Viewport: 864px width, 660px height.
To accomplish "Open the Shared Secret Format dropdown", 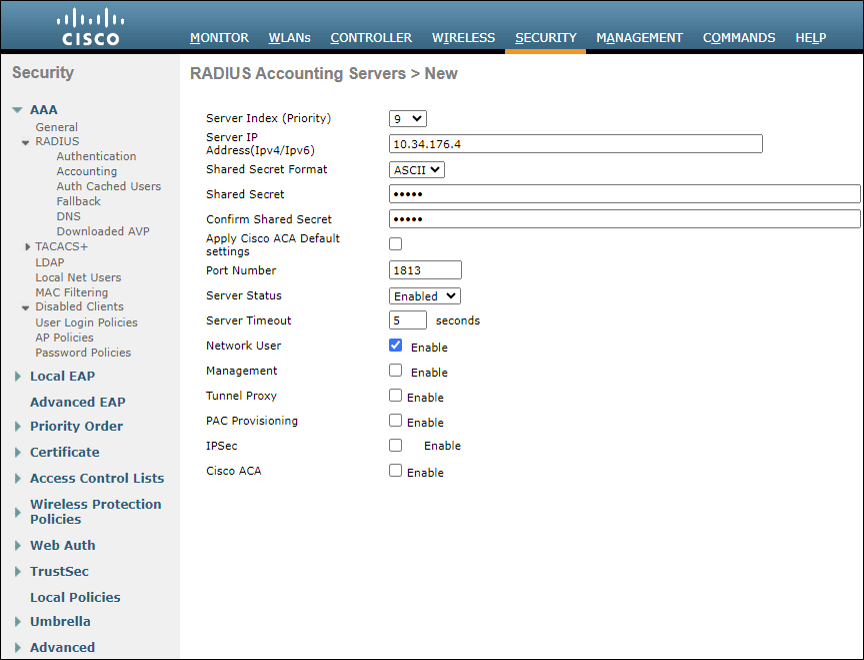I will coord(416,169).
